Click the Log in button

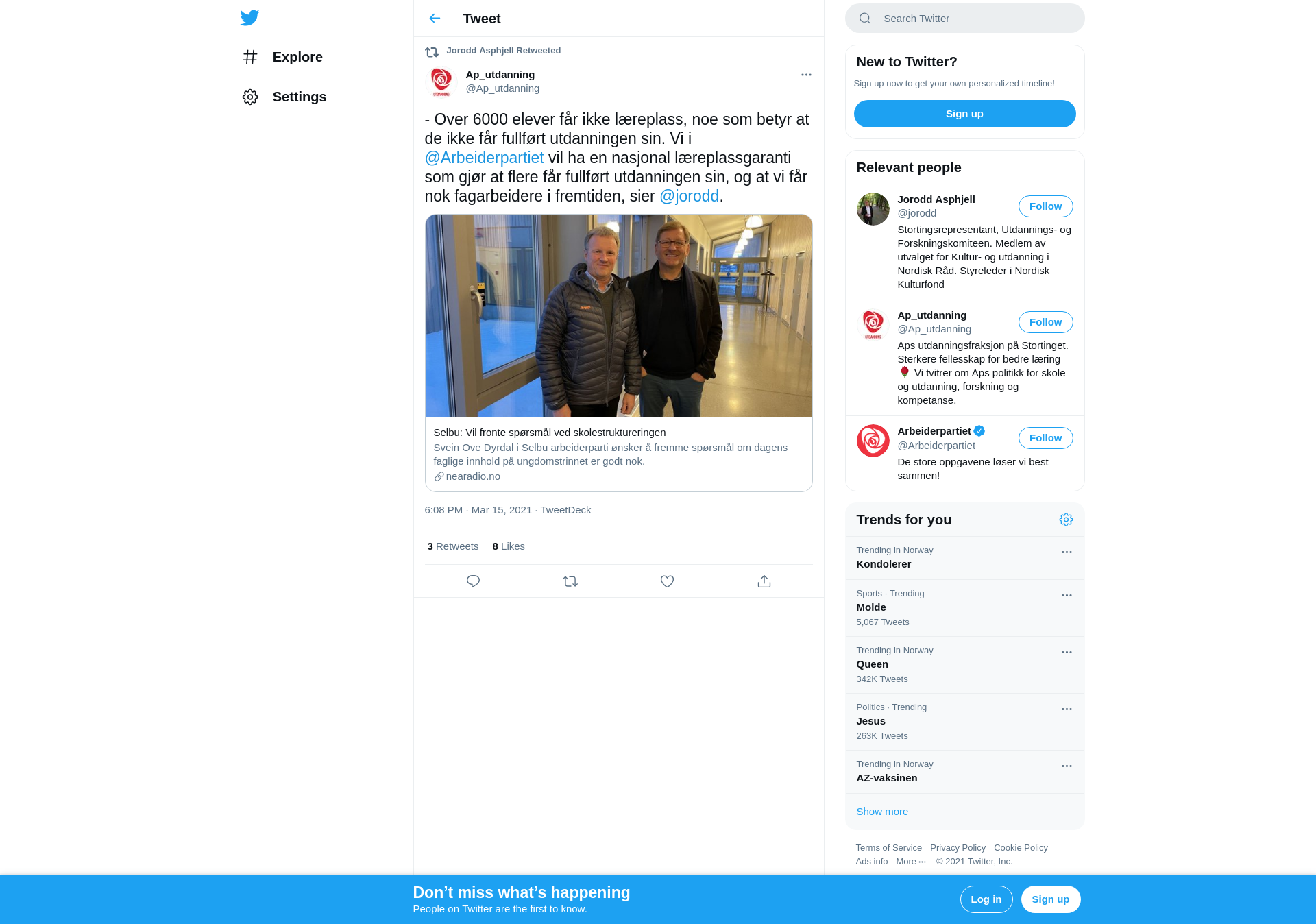(x=986, y=899)
